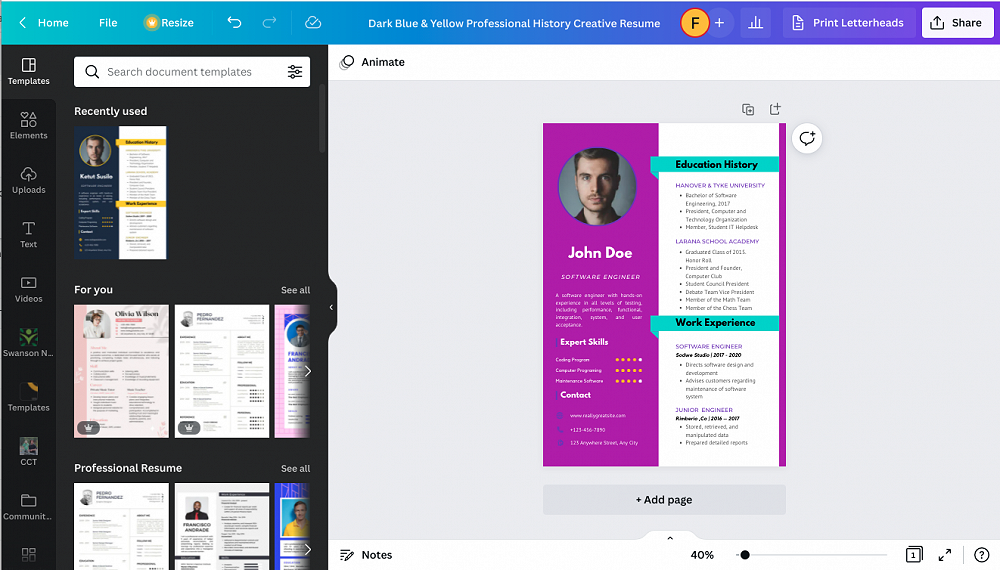
Task: Click the duplicate page icon
Action: coord(748,109)
